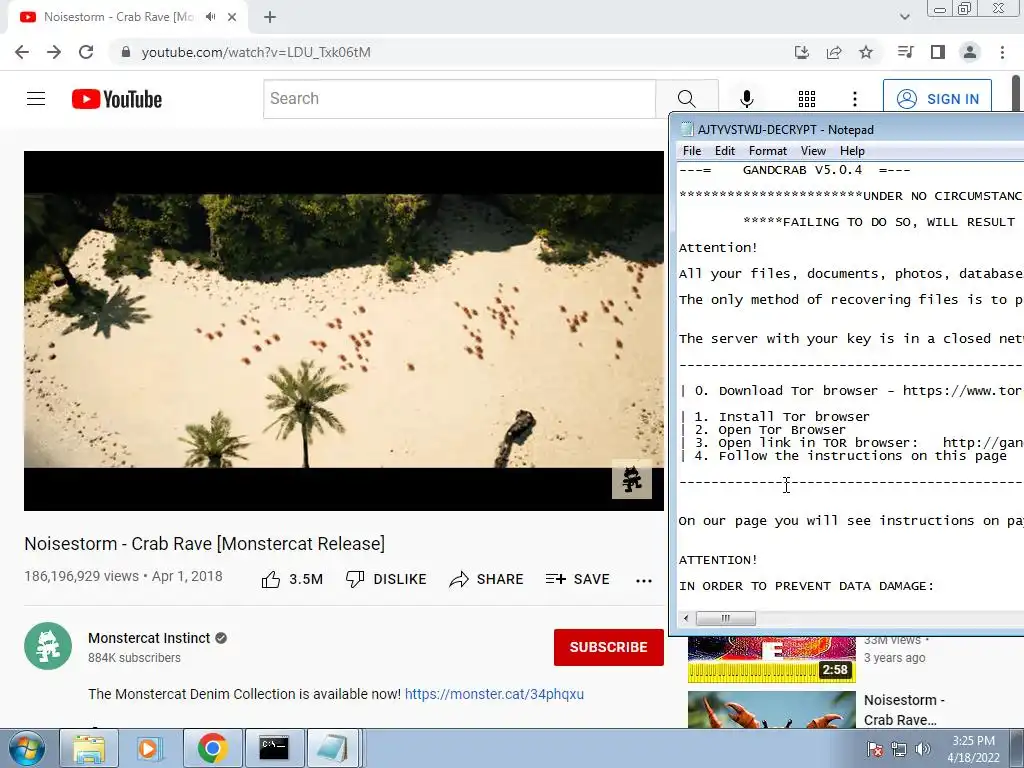This screenshot has width=1024, height=768.
Task: Click the search magnifier button
Action: pyautogui.click(x=686, y=99)
